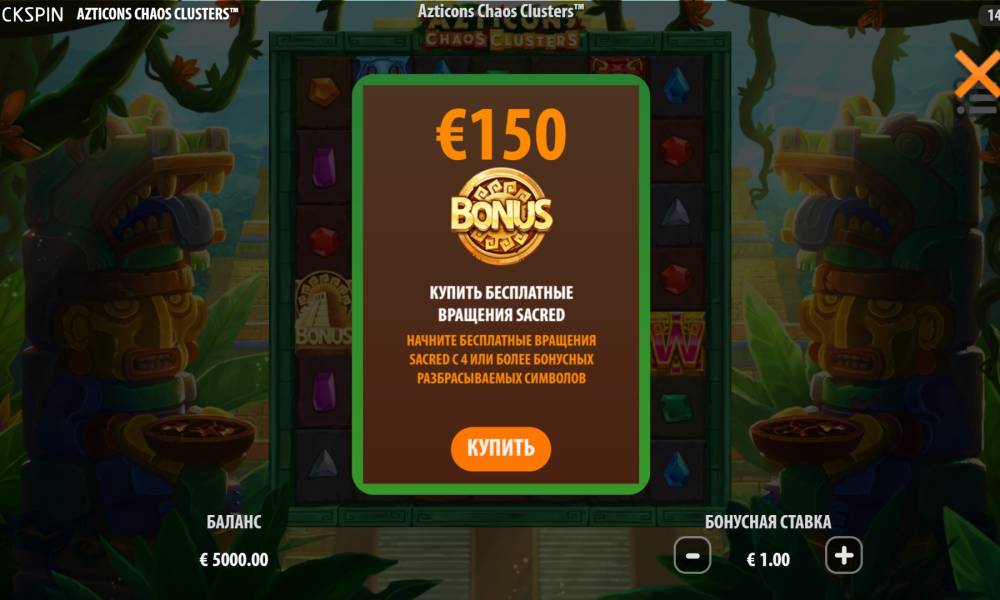Click the БОНУСНАЯ СТАВКА label
The height and width of the screenshot is (600, 1000).
click(x=768, y=522)
